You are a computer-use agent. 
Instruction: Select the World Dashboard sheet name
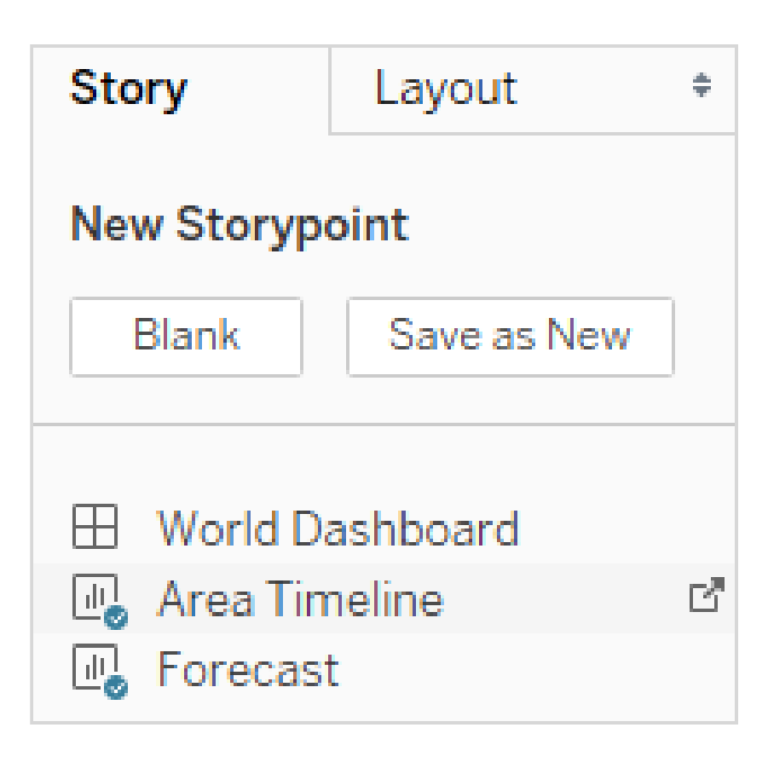(338, 528)
